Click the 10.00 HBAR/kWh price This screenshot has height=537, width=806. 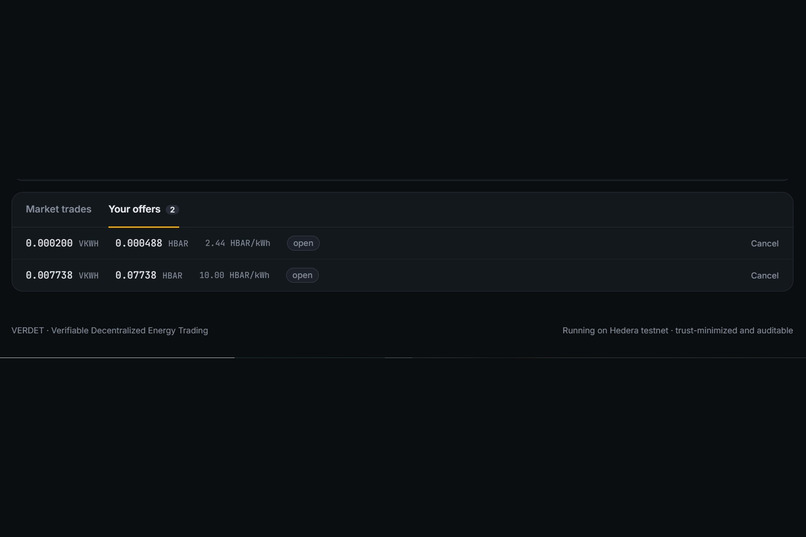tap(234, 275)
